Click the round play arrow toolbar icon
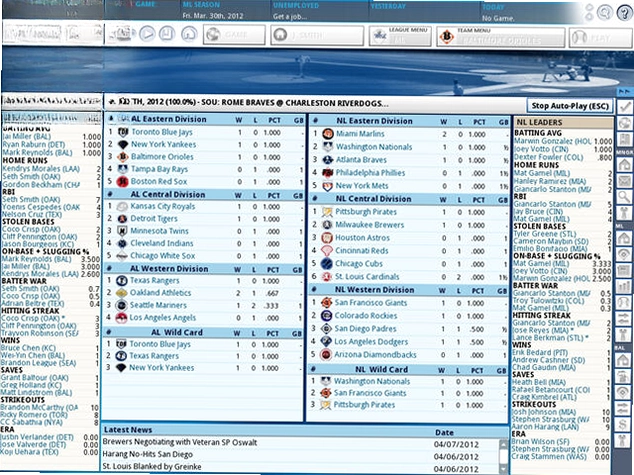 (x=147, y=34)
